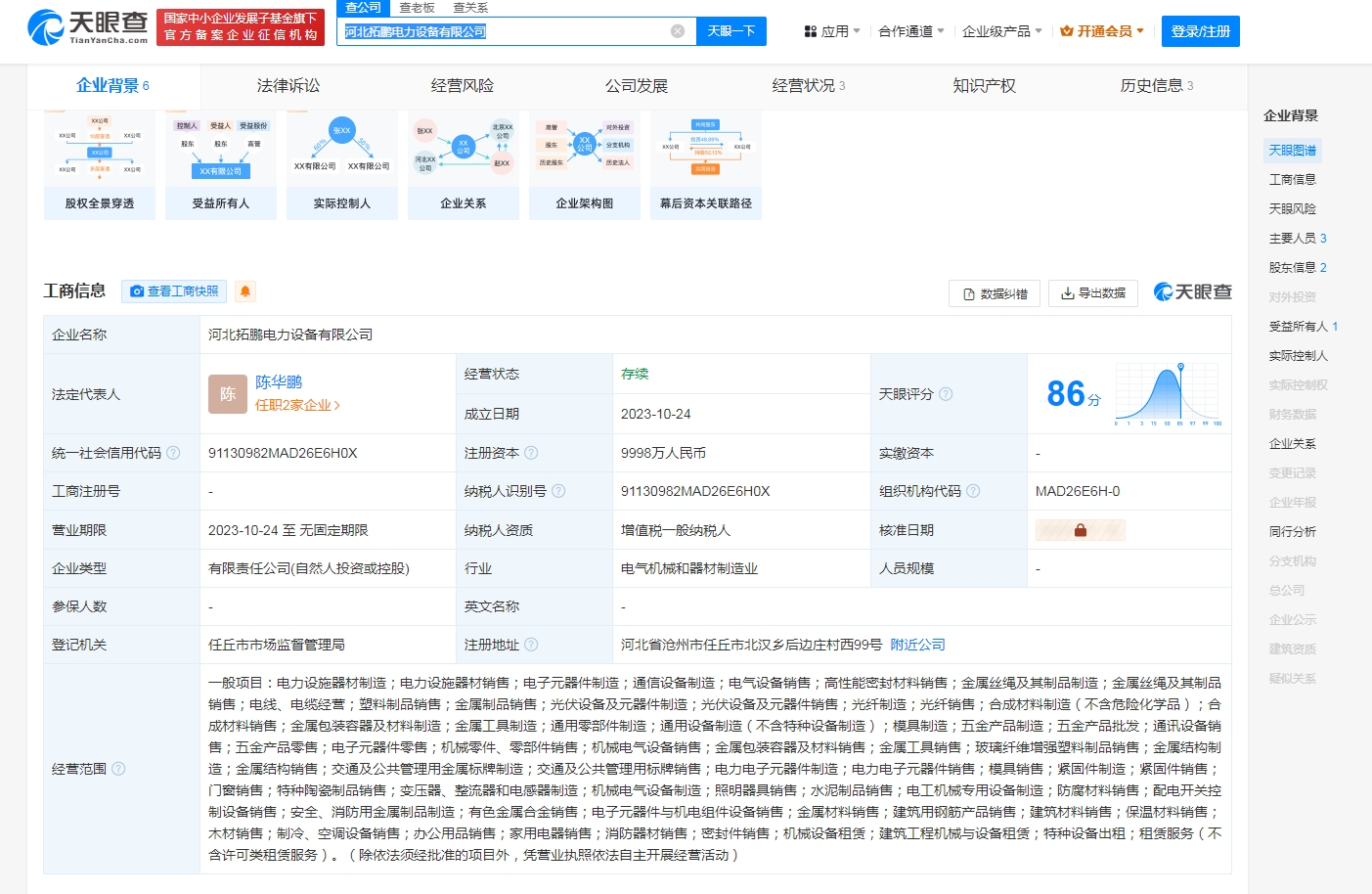Clear the search box text
Viewport: 1372px width, 894px height.
(677, 31)
